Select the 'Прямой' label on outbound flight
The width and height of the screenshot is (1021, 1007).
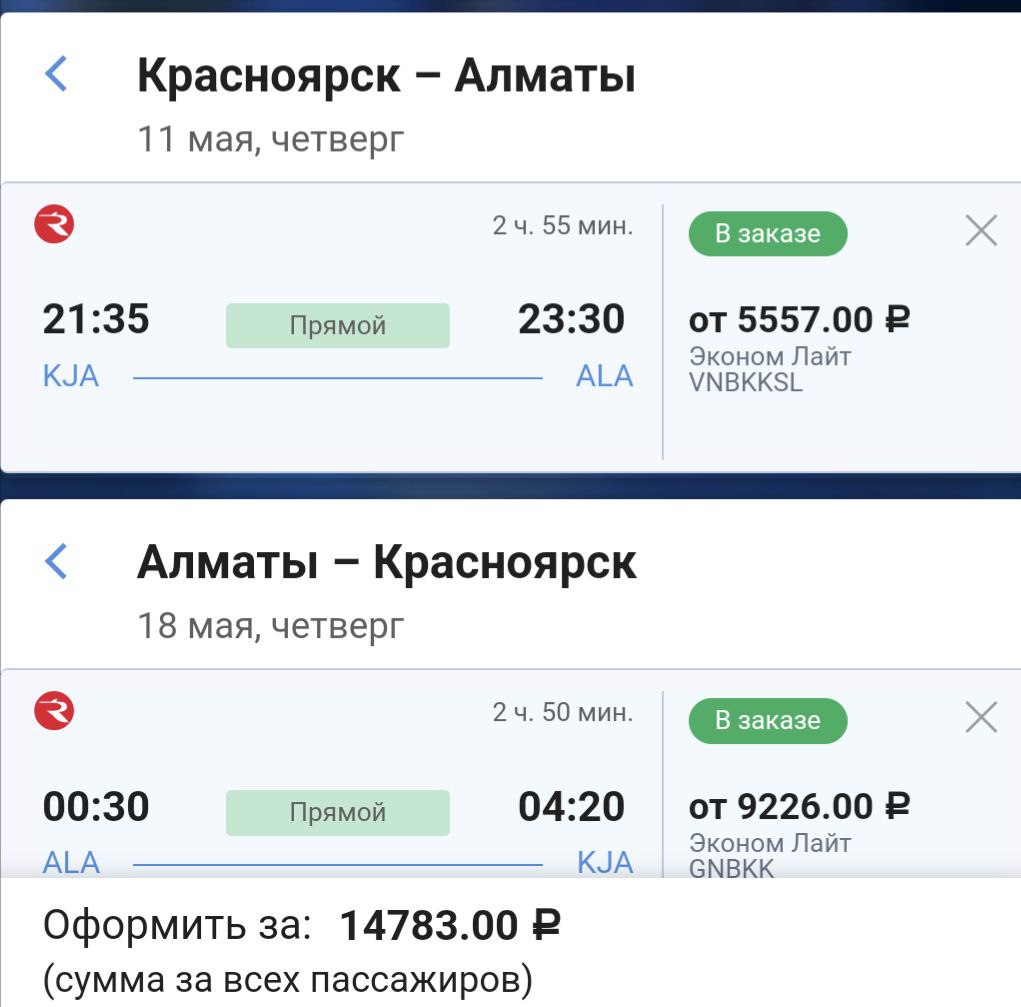[x=337, y=326]
